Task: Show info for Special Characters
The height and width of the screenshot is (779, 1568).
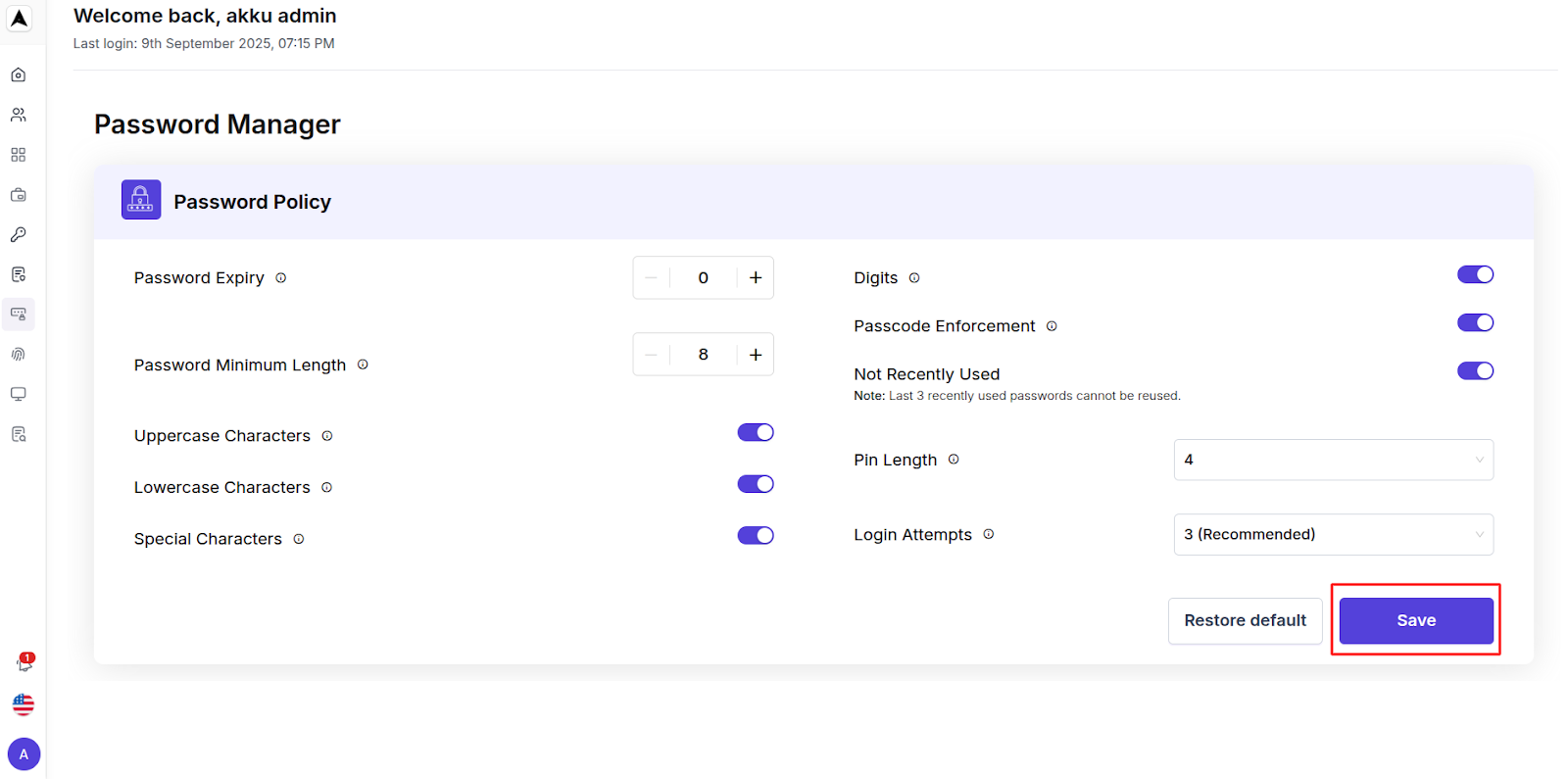Action: tap(299, 539)
